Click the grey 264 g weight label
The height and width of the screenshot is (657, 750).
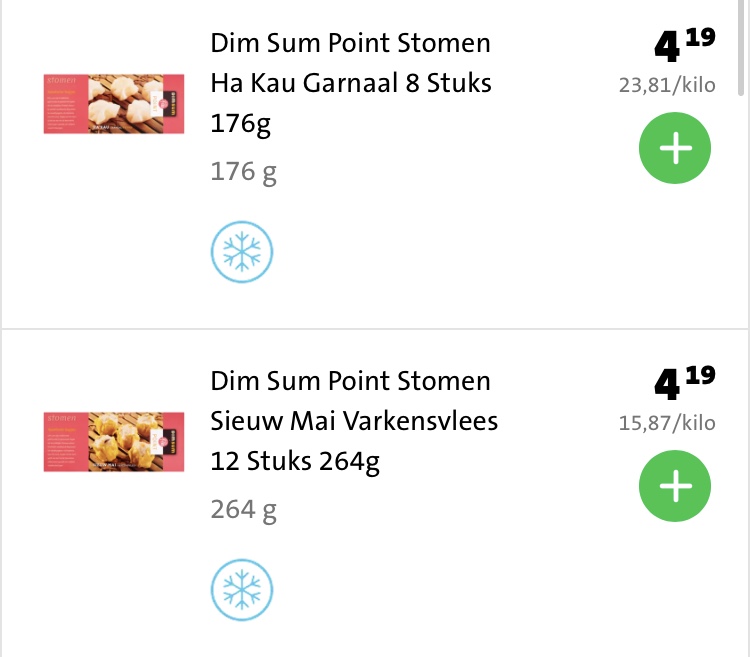click(243, 510)
